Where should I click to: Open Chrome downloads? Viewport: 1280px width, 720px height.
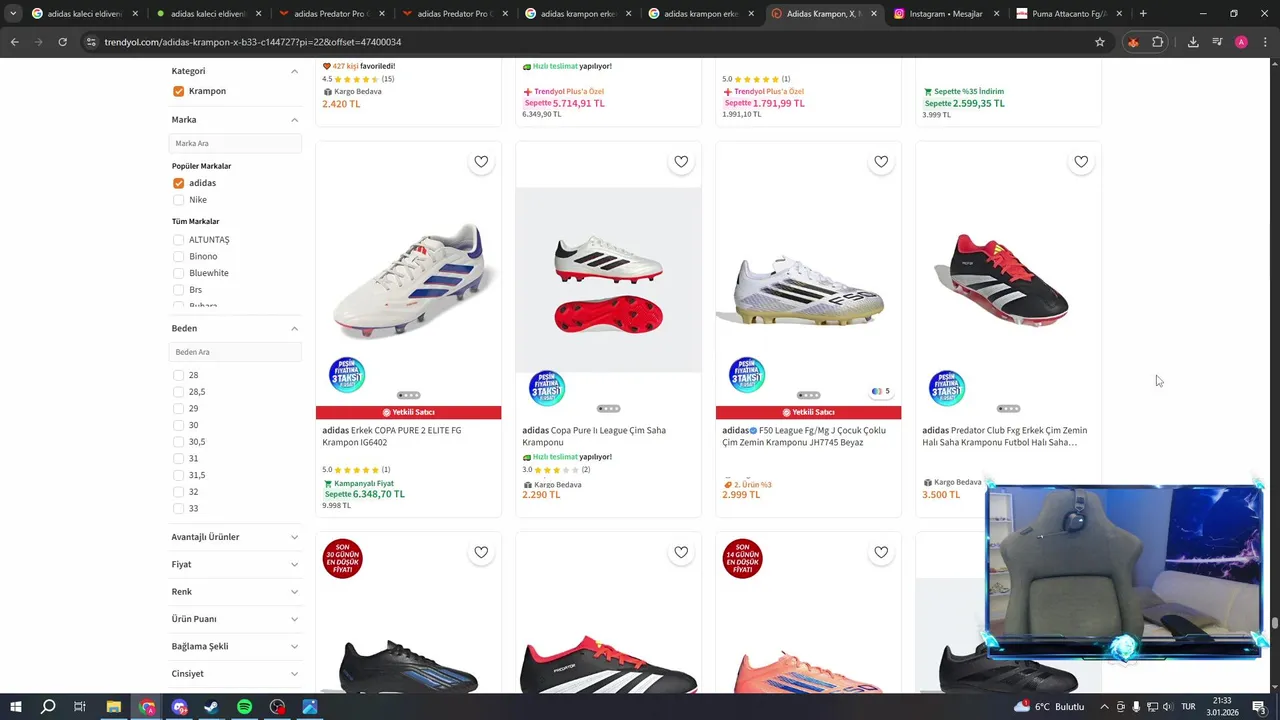[x=1193, y=42]
